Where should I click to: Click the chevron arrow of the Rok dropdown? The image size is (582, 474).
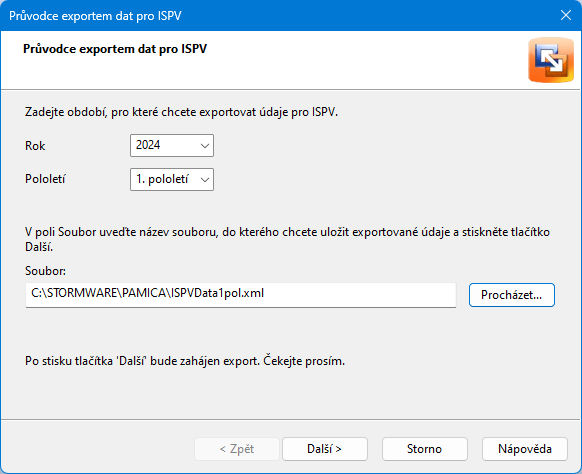pyautogui.click(x=205, y=146)
